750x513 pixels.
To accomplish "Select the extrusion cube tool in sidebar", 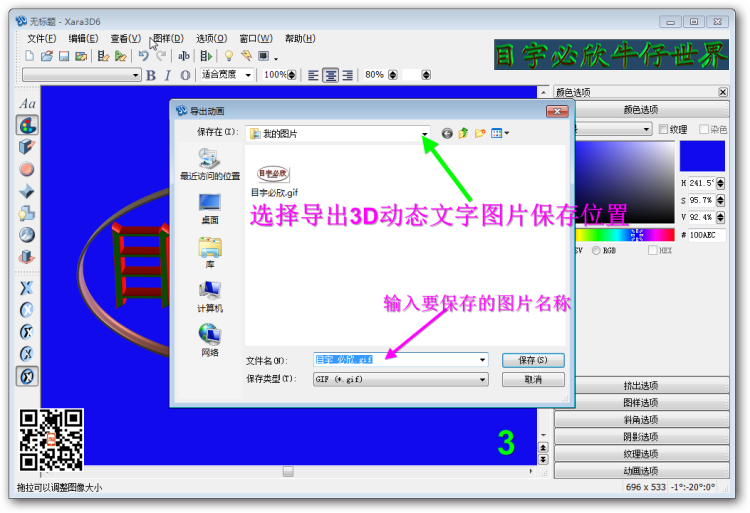I will tap(27, 147).
